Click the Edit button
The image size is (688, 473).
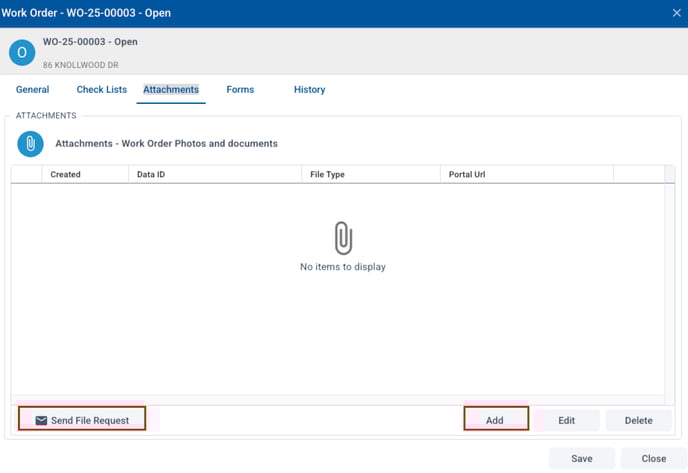point(566,420)
